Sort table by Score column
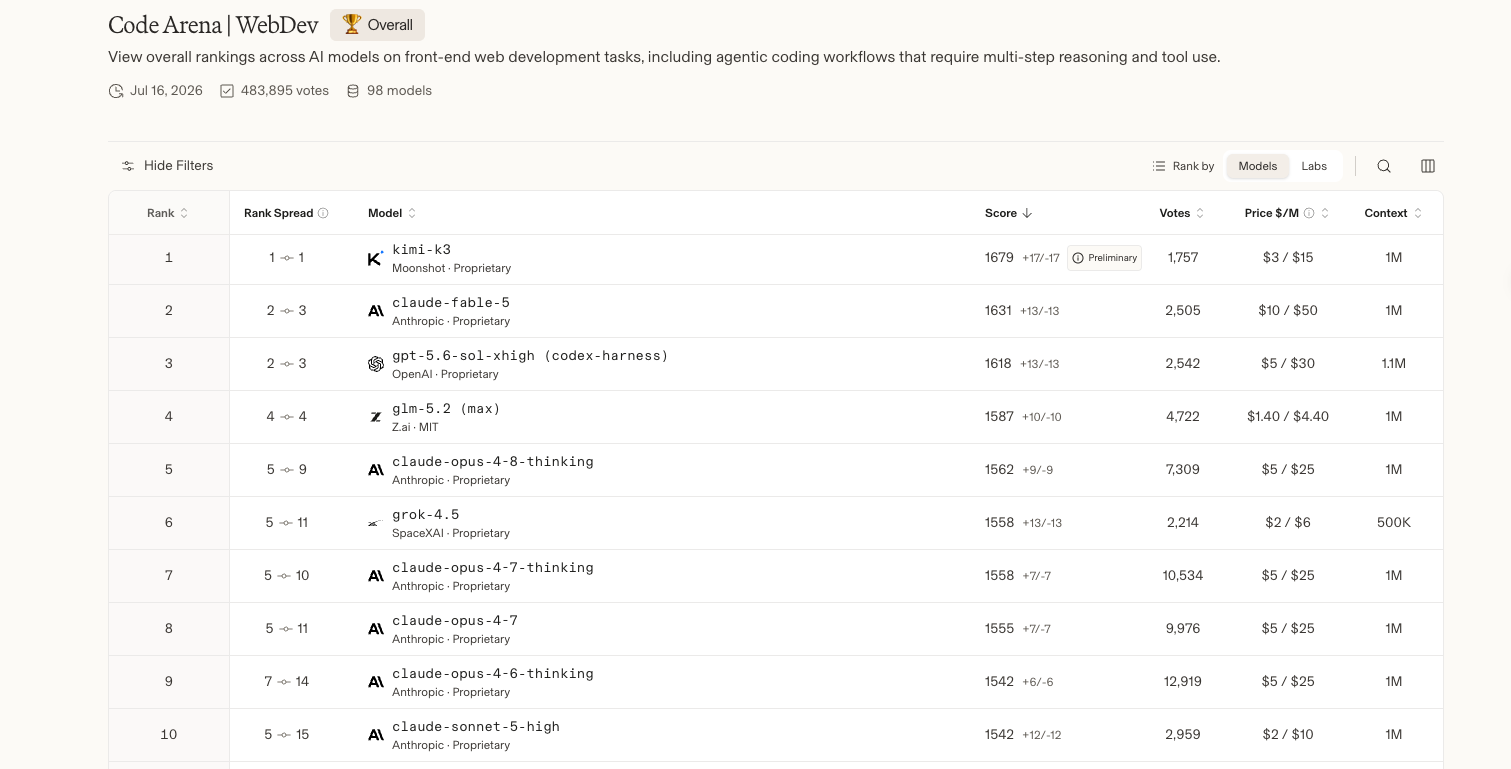This screenshot has height=769, width=1511. click(1008, 213)
